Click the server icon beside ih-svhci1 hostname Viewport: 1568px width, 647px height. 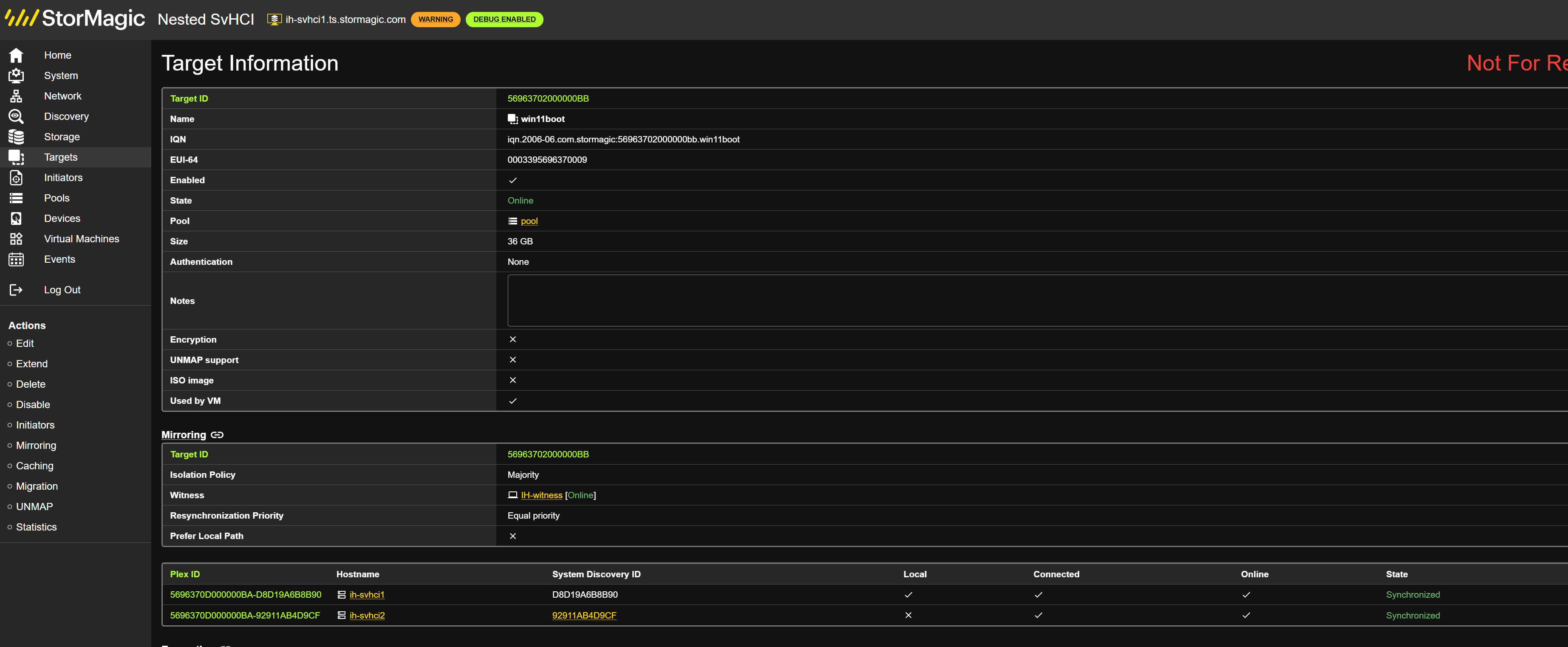pos(342,595)
